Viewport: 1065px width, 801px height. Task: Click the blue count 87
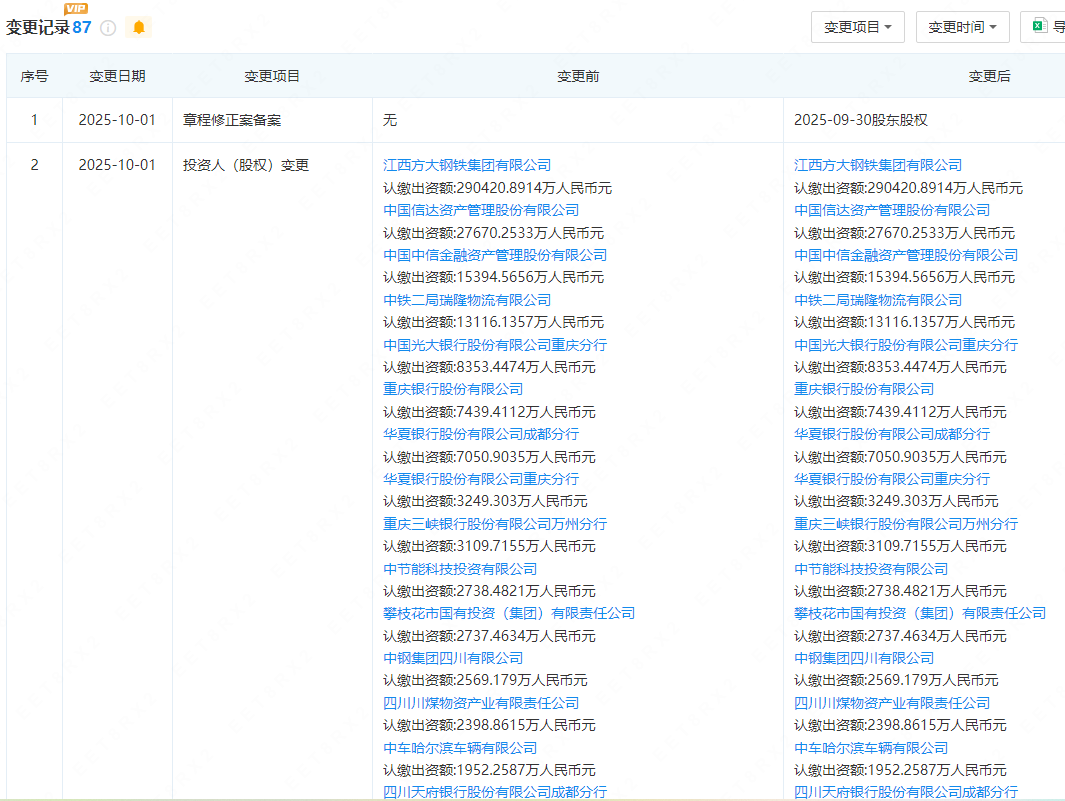(x=82, y=27)
